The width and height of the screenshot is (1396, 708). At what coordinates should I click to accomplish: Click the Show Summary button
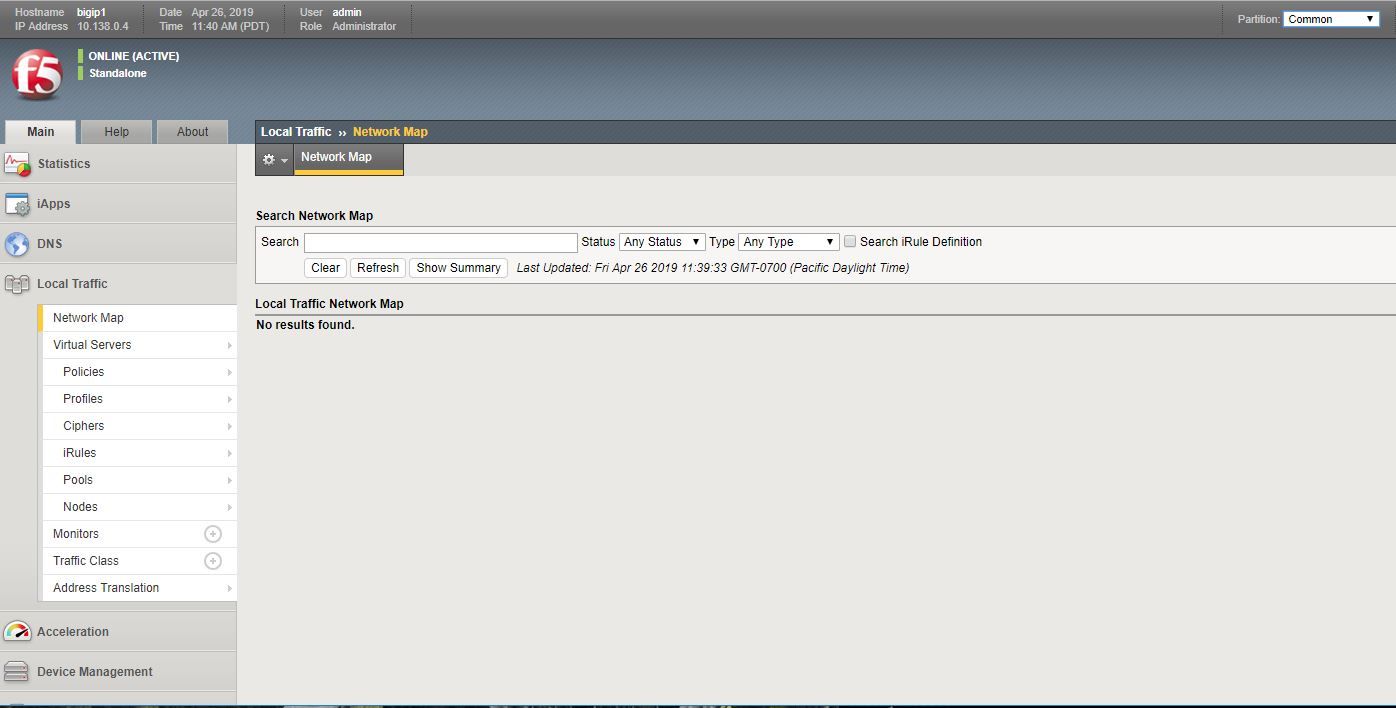pos(458,267)
